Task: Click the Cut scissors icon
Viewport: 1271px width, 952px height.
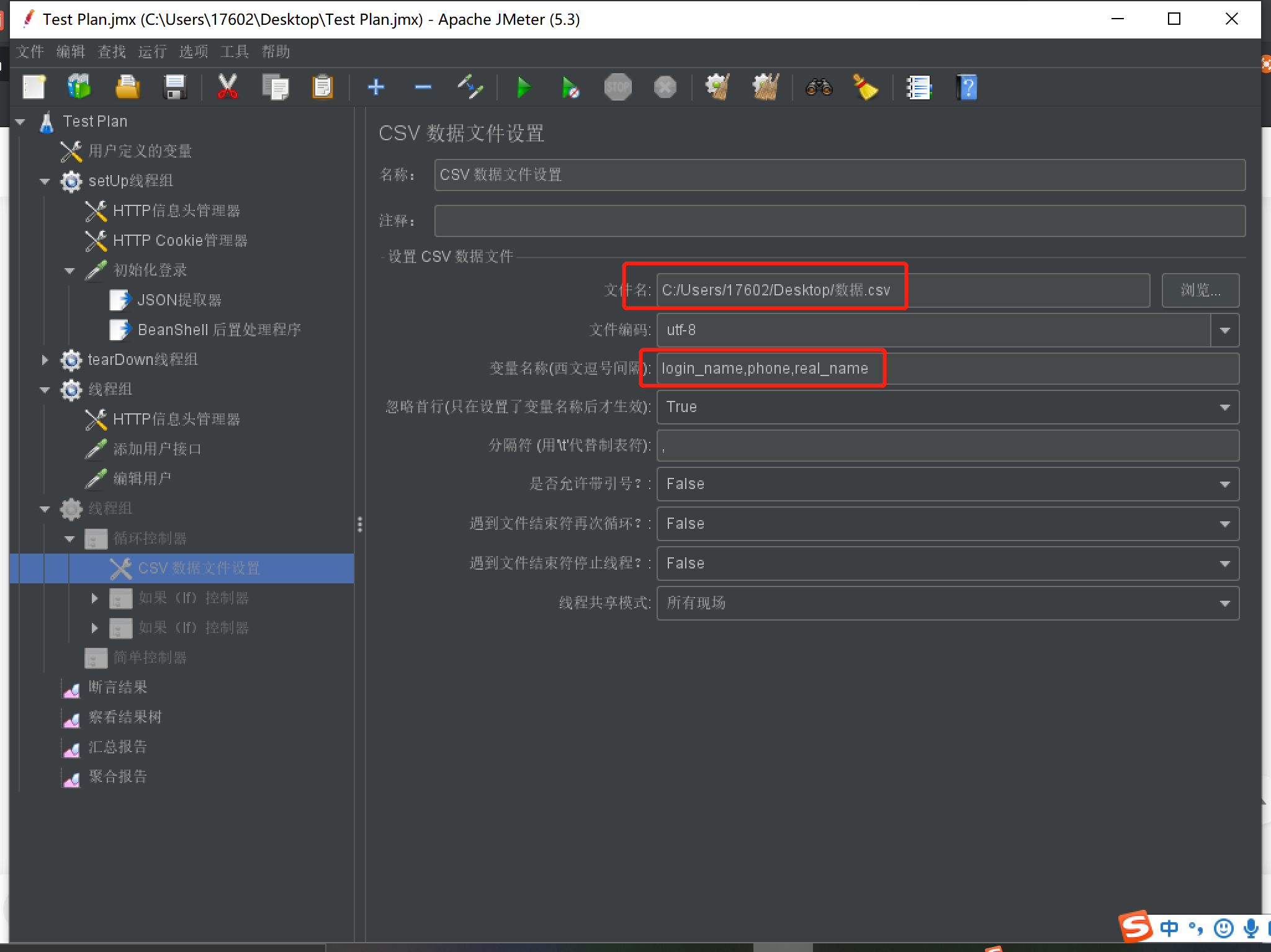Action: pyautogui.click(x=228, y=87)
